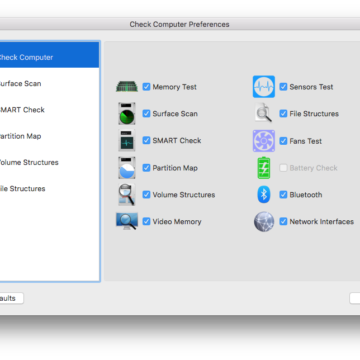The width and height of the screenshot is (360, 360).
Task: Click the green Battery Check icon
Action: tap(264, 168)
